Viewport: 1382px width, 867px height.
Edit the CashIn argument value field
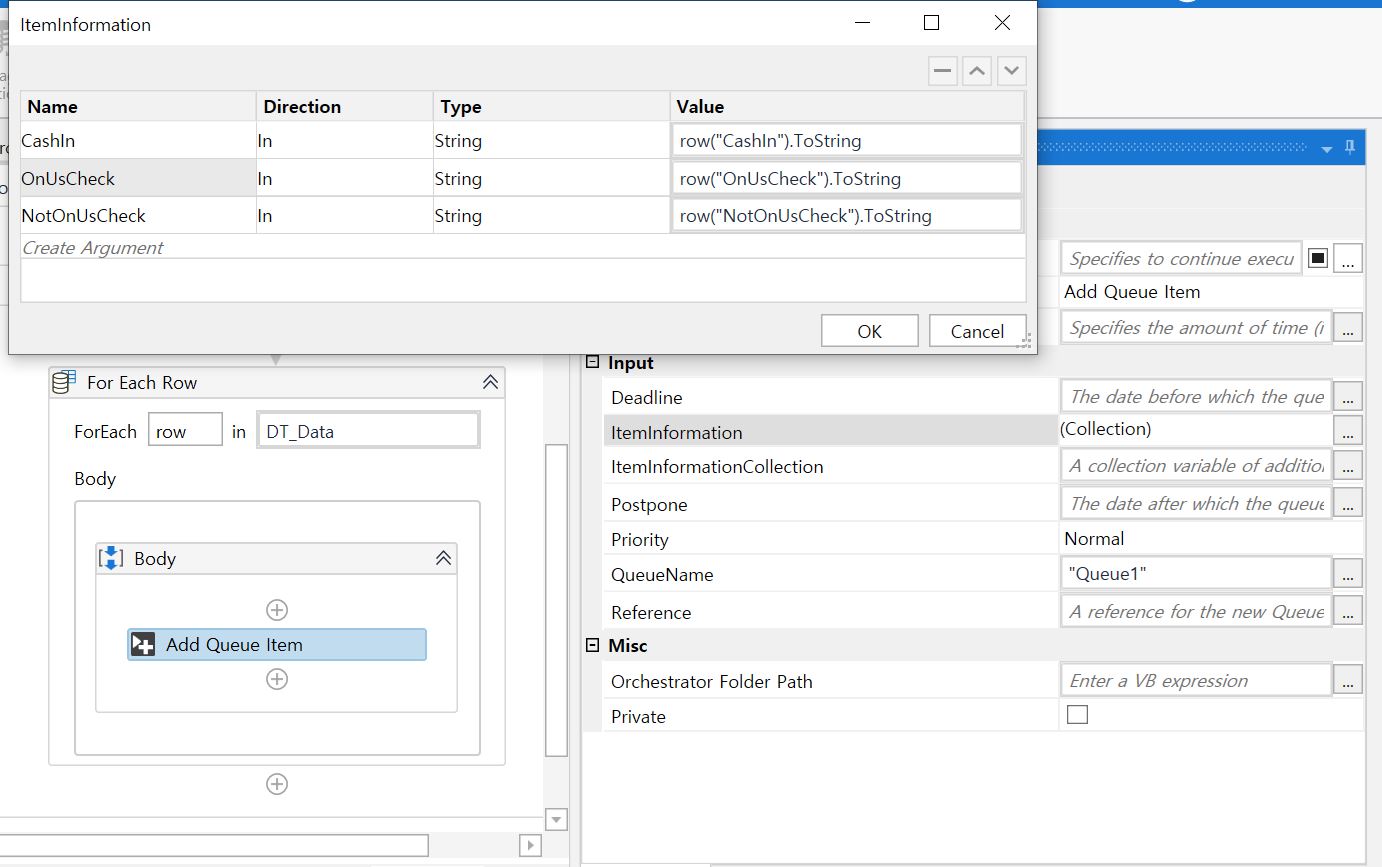tap(846, 141)
